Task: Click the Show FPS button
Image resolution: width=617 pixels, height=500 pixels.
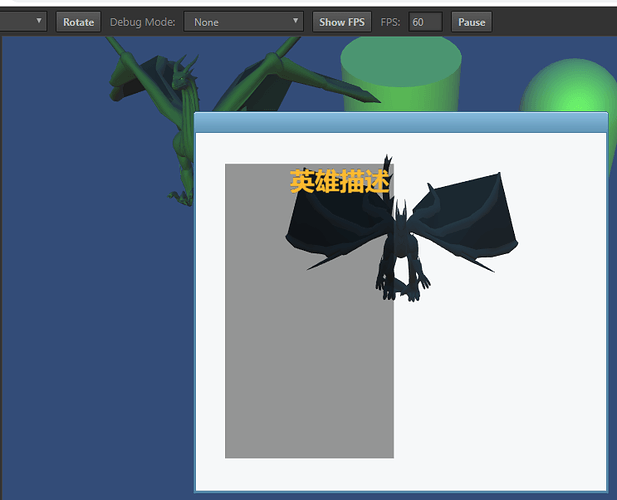Action: pyautogui.click(x=342, y=22)
